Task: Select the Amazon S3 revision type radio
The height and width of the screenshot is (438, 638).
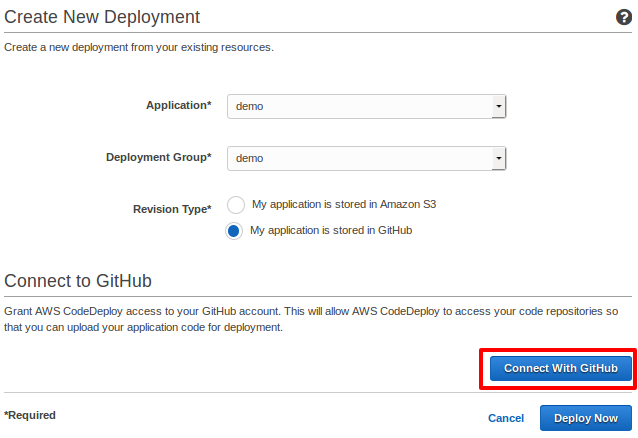Action: [x=236, y=205]
